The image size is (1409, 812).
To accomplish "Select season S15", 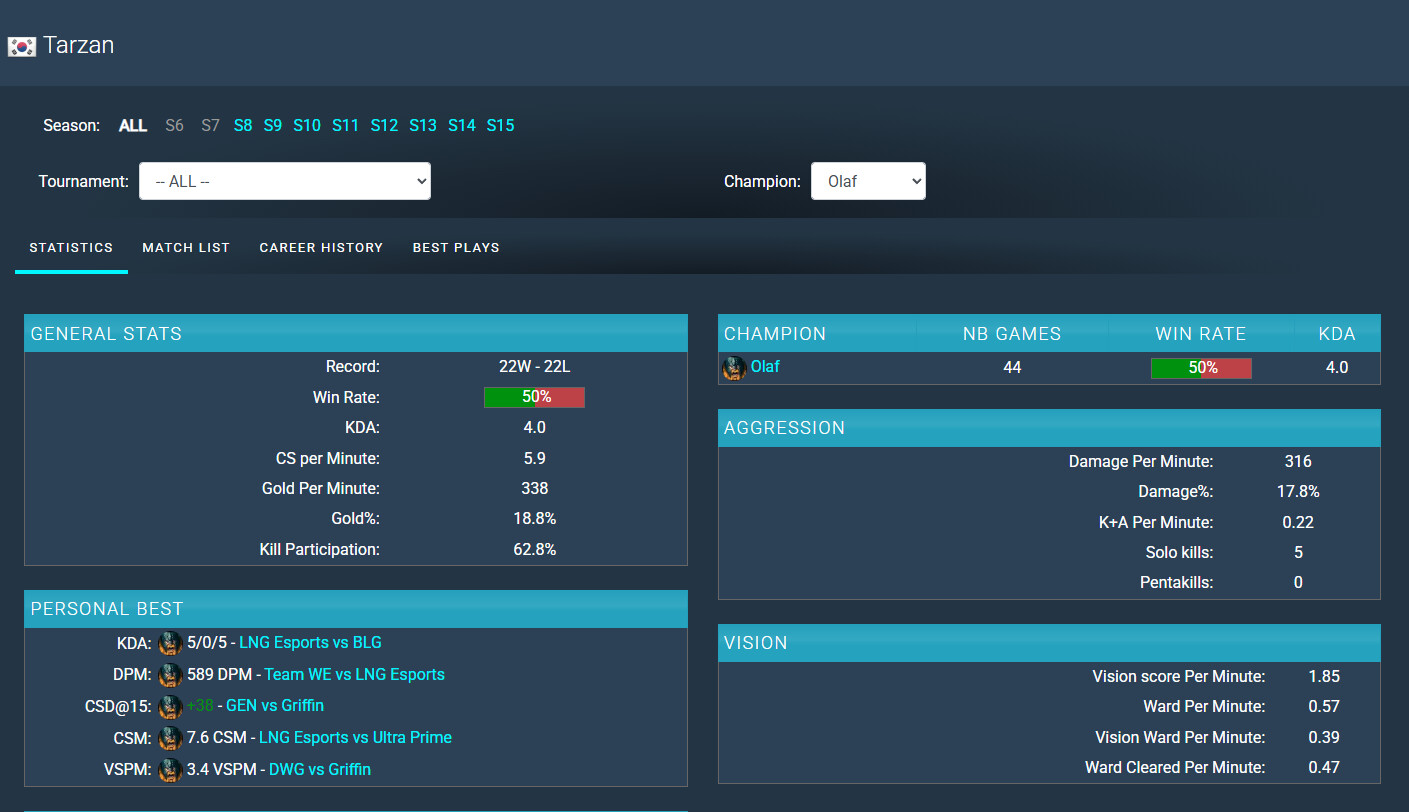I will [x=501, y=125].
